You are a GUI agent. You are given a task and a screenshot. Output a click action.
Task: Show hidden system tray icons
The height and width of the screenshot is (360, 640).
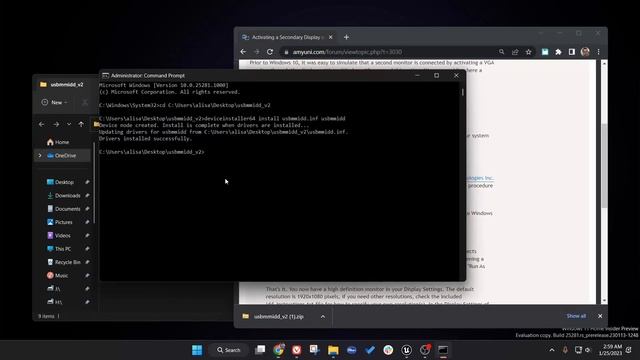point(552,350)
